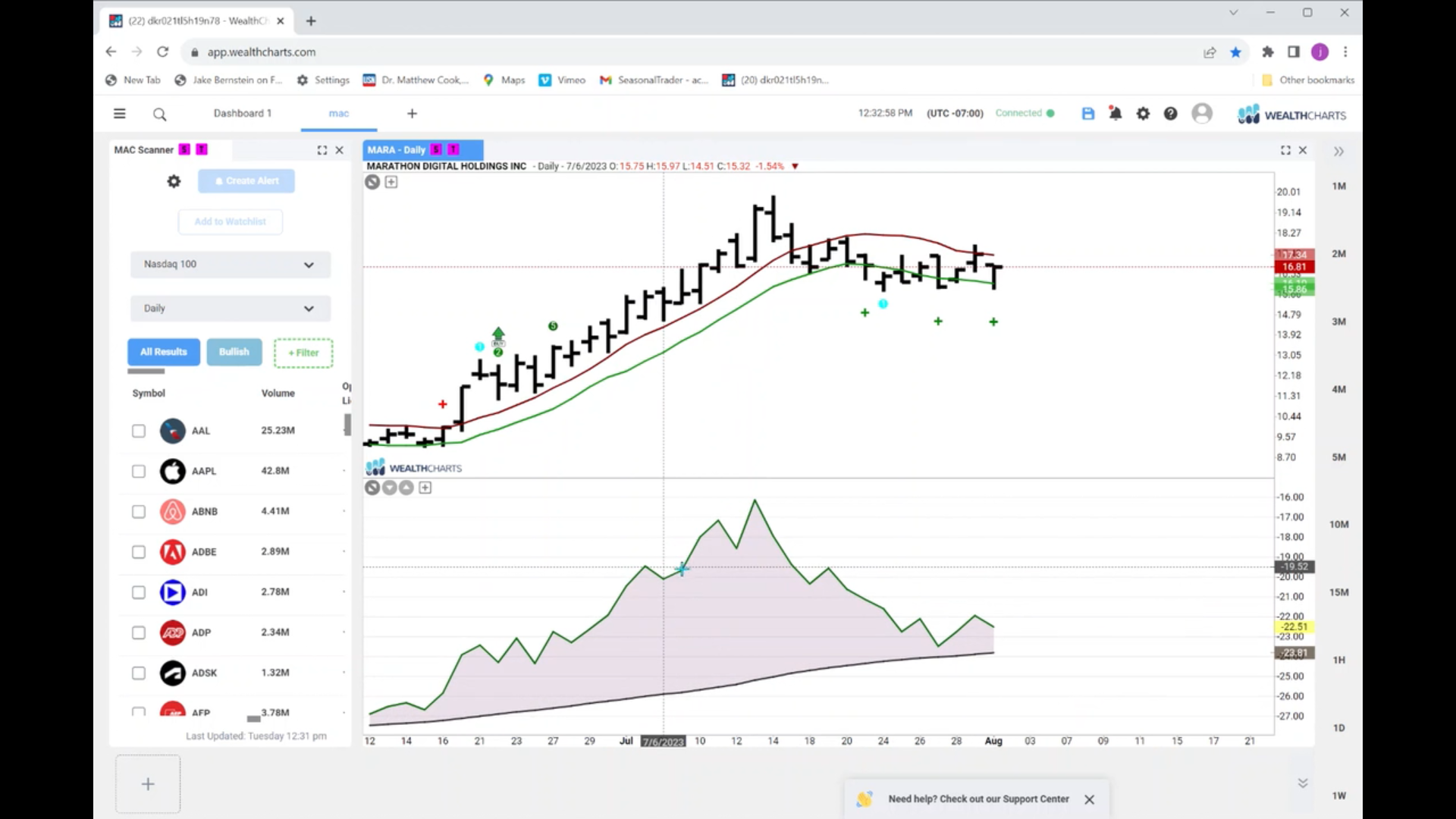This screenshot has width=1456, height=819.
Task: Tick the ABNB checkbox
Action: [138, 511]
